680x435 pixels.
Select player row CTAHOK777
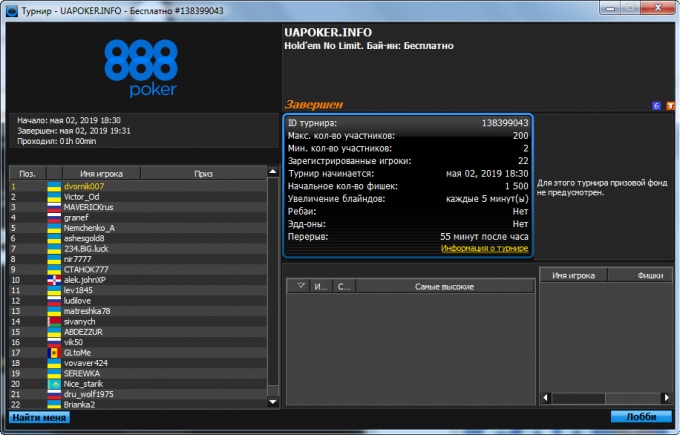point(138,270)
